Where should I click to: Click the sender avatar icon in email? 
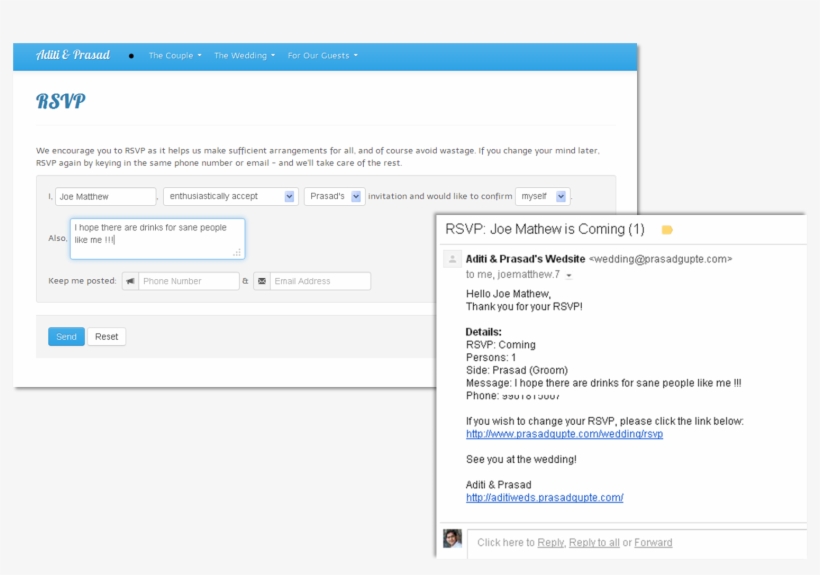tap(452, 259)
